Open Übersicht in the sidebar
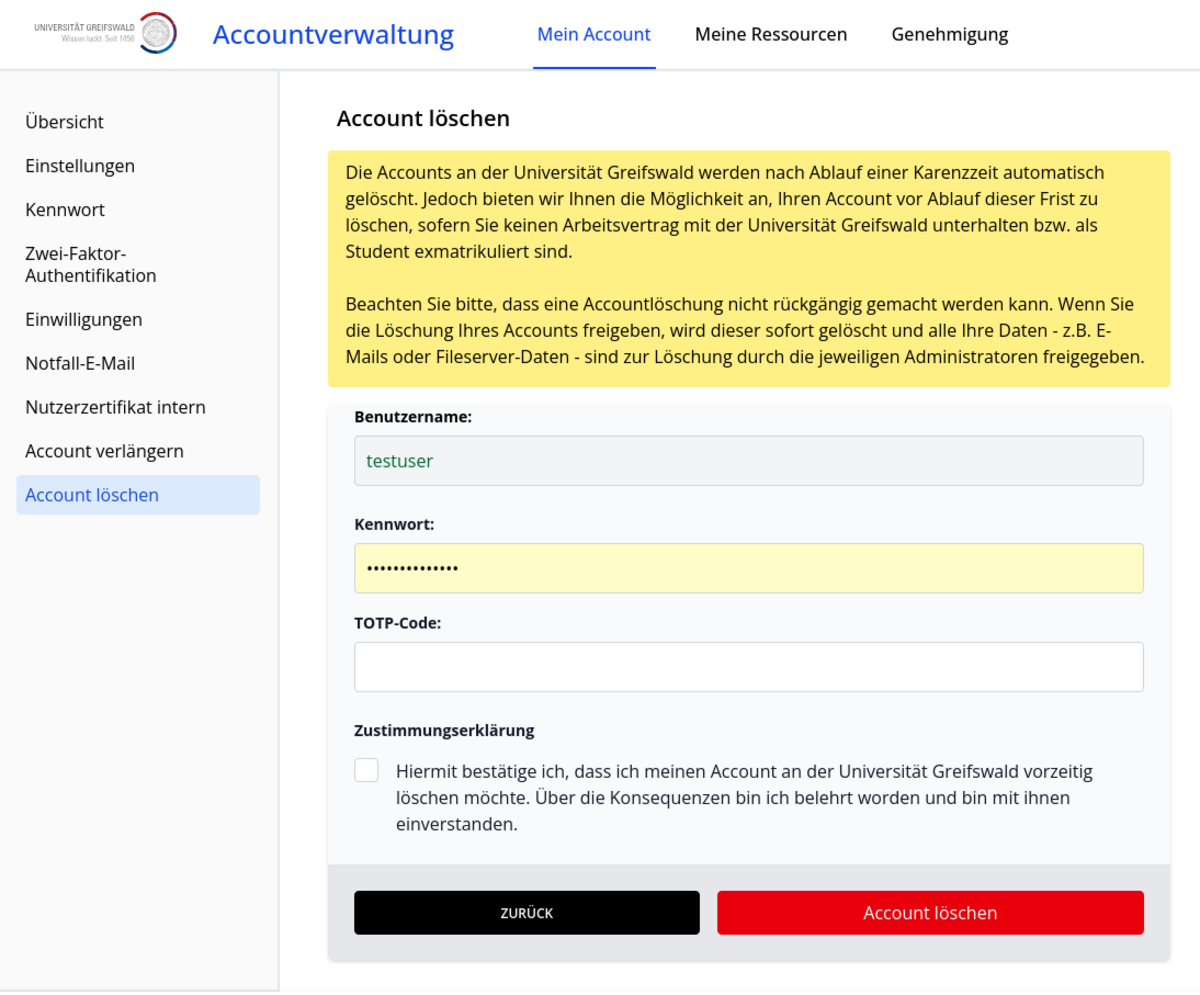The image size is (1200, 995). click(65, 122)
